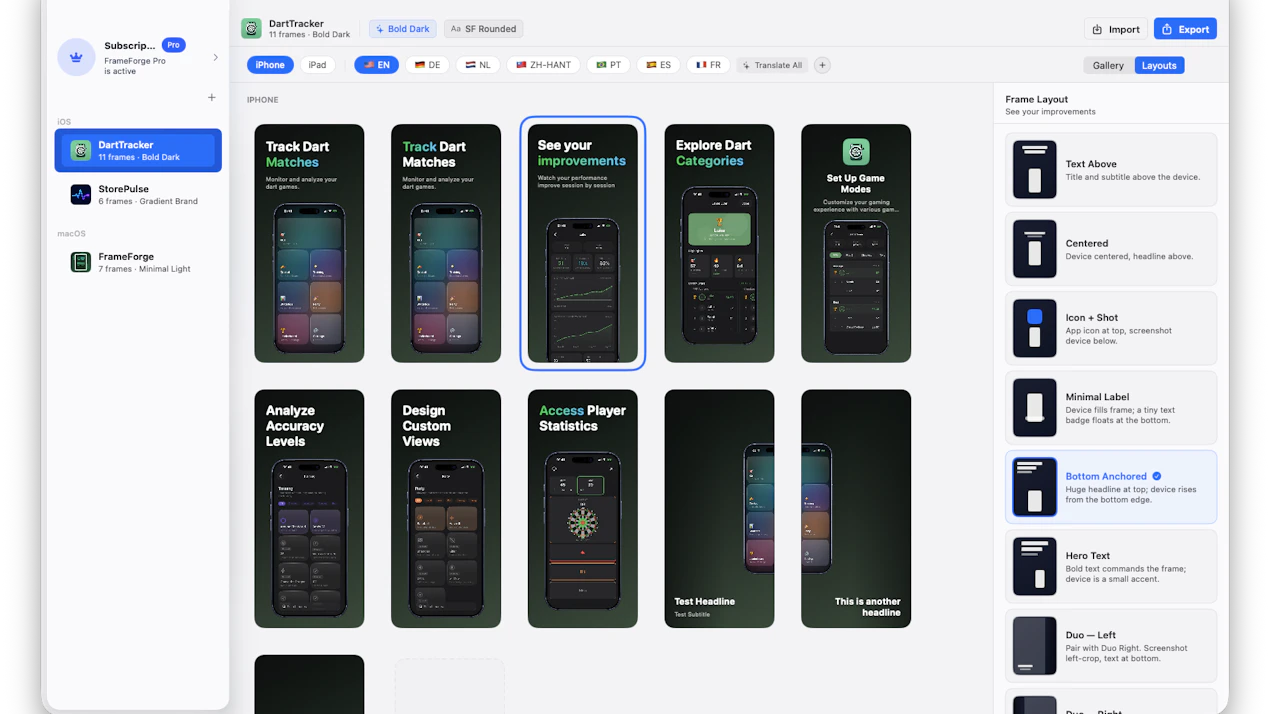Click Translate All
1270x714 pixels.
[773, 65]
